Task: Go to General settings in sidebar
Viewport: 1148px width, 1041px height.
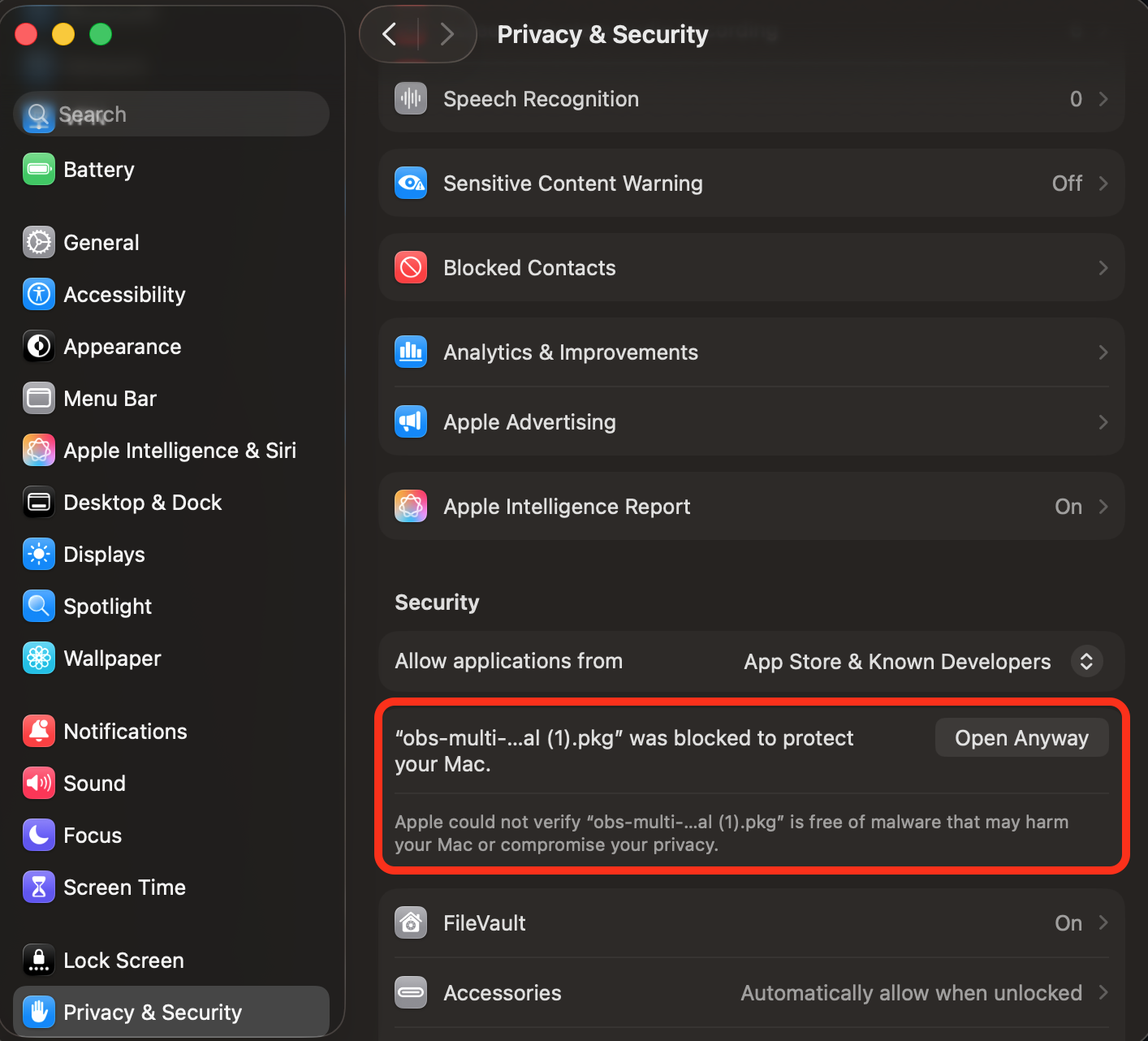Action: pyautogui.click(x=101, y=243)
